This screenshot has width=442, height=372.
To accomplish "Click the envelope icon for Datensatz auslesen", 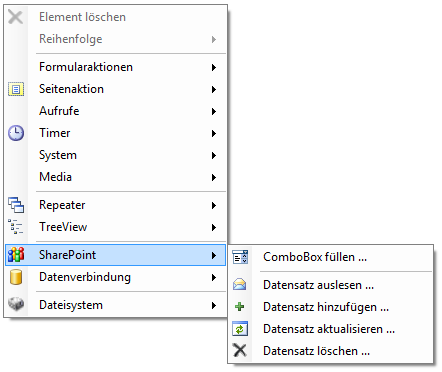I will click(240, 284).
